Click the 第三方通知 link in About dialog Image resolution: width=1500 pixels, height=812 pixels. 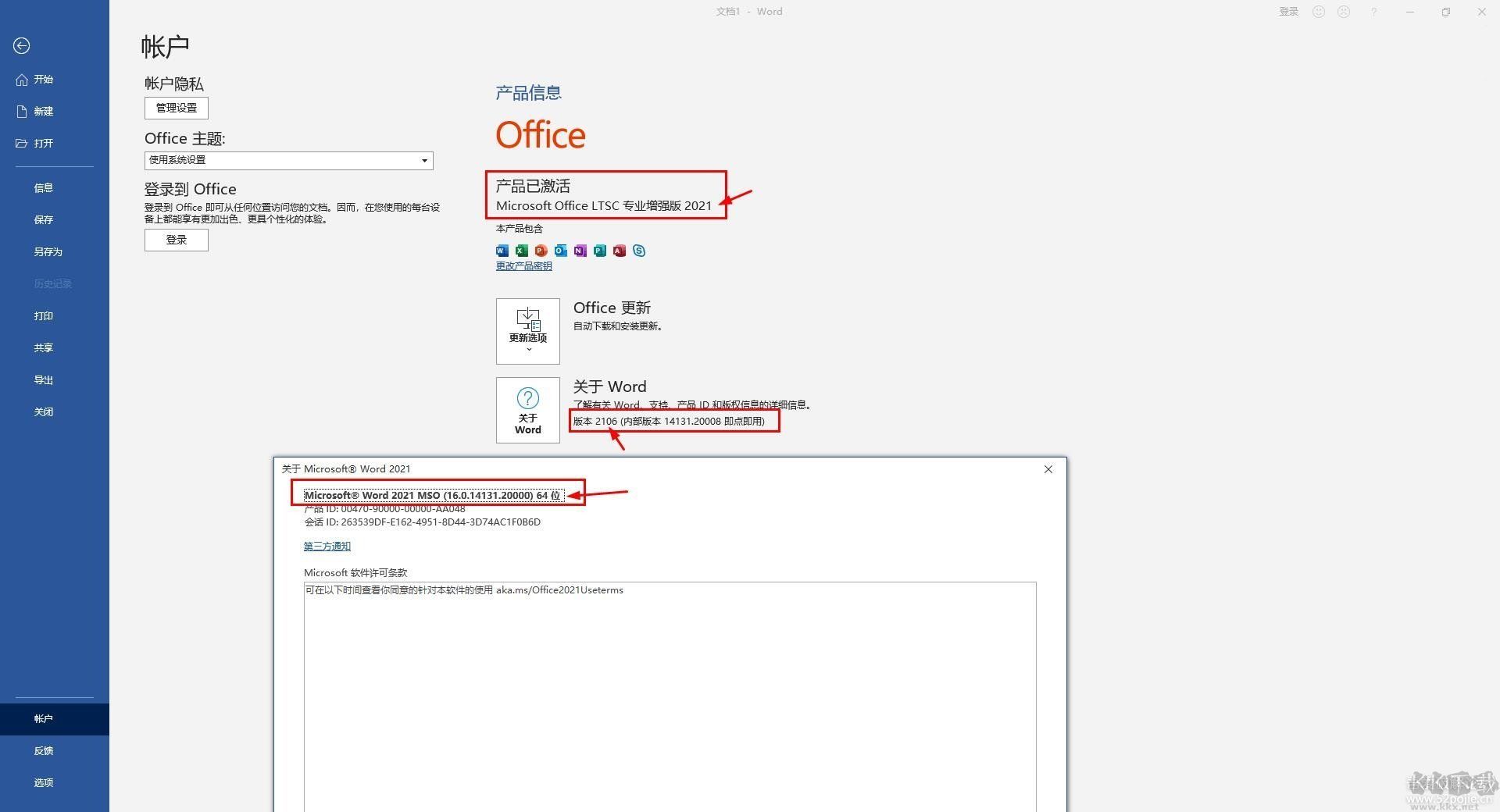[x=327, y=546]
